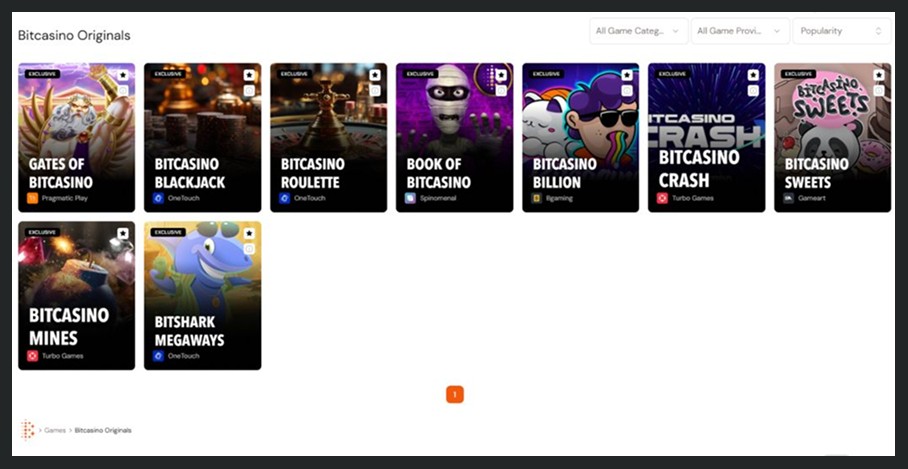Click Exclusive badge on Bitshark Megaways
Image resolution: width=908 pixels, height=469 pixels.
tap(168, 232)
